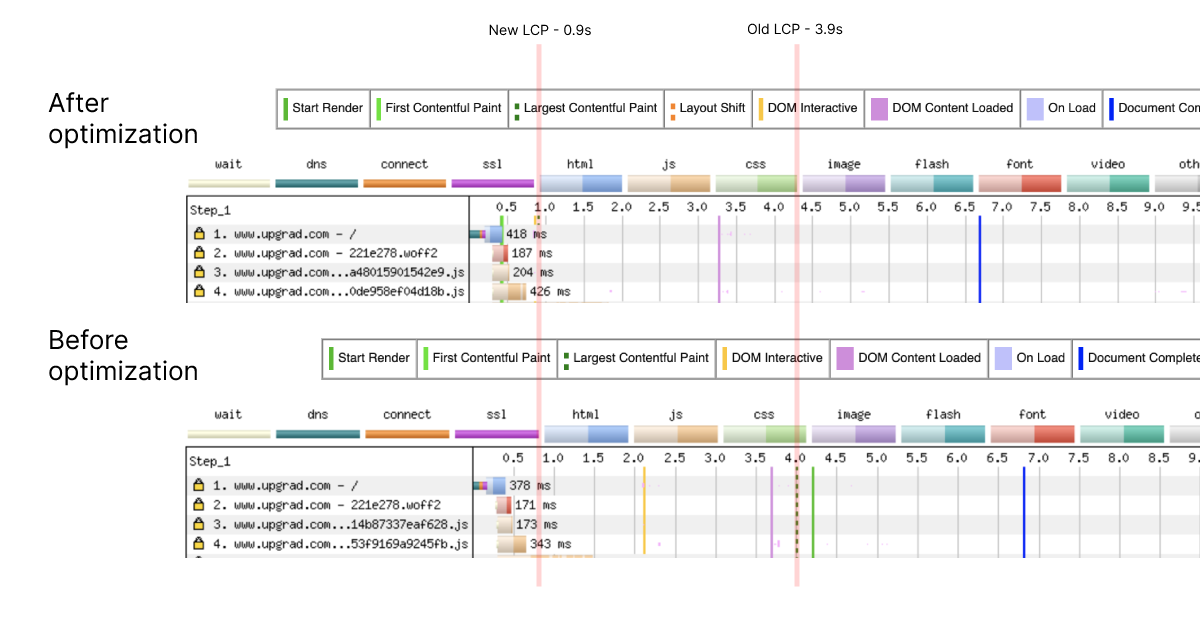The image size is (1200, 630).
Task: Select the 53f9169a9245fb.js request row
Action: pos(332,544)
